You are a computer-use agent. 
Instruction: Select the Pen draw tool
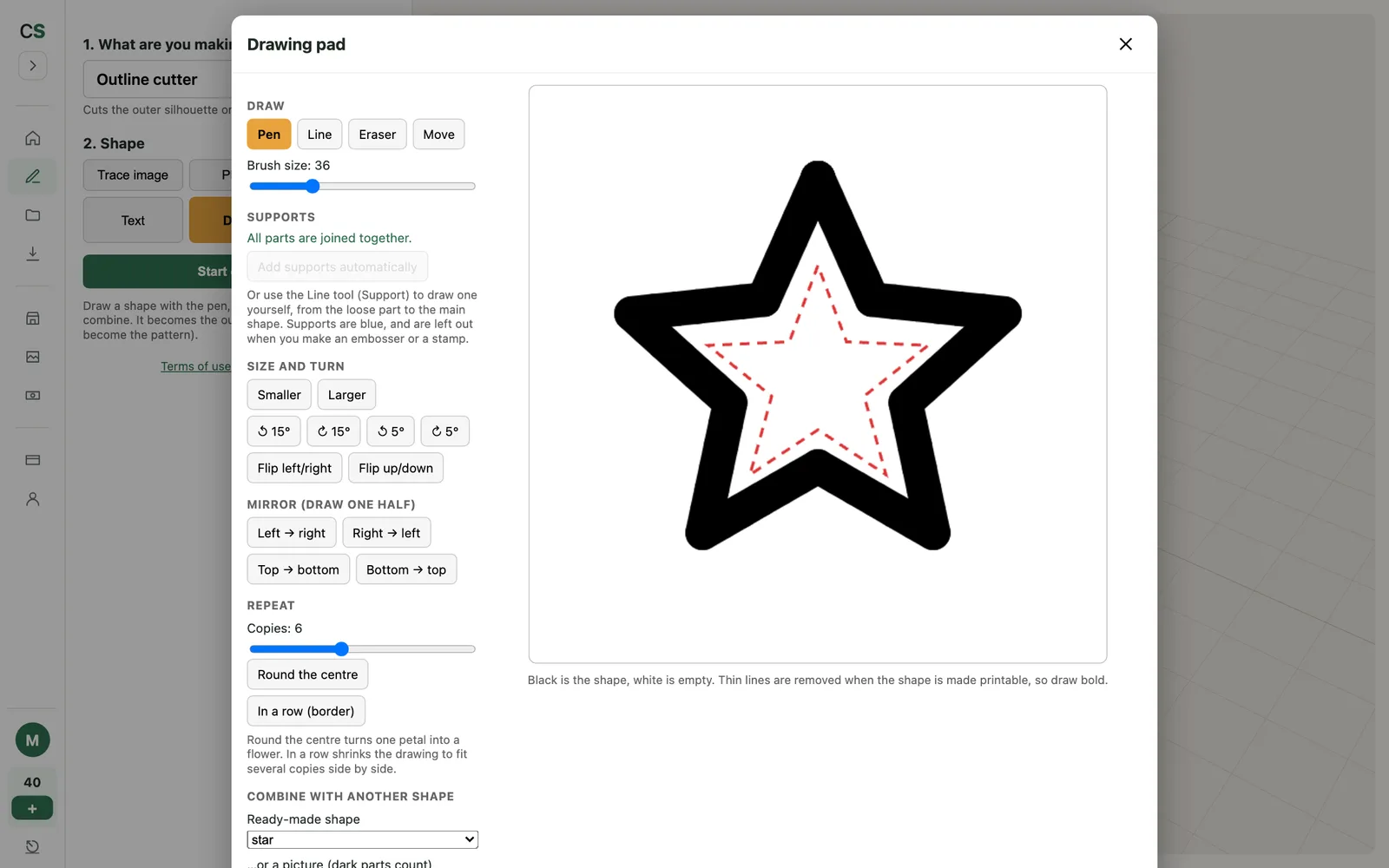point(269,135)
